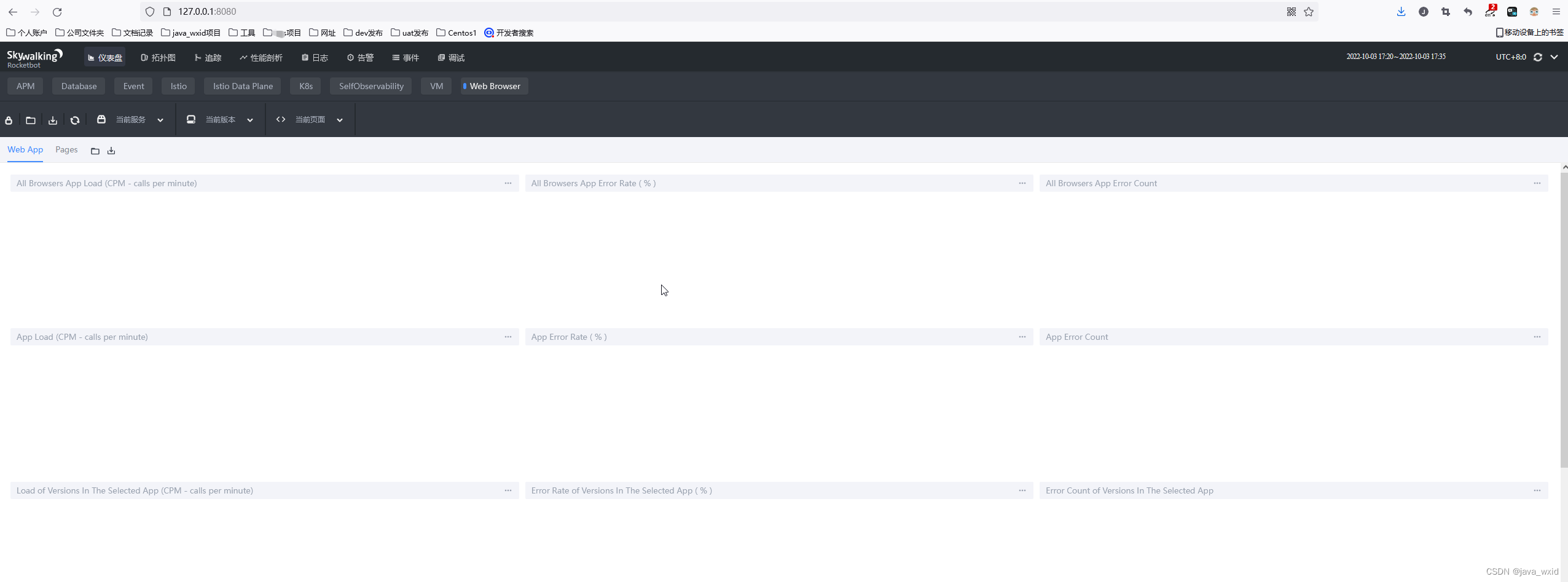Switch to the Web App tab
The image size is (1568, 582).
pyautogui.click(x=25, y=150)
